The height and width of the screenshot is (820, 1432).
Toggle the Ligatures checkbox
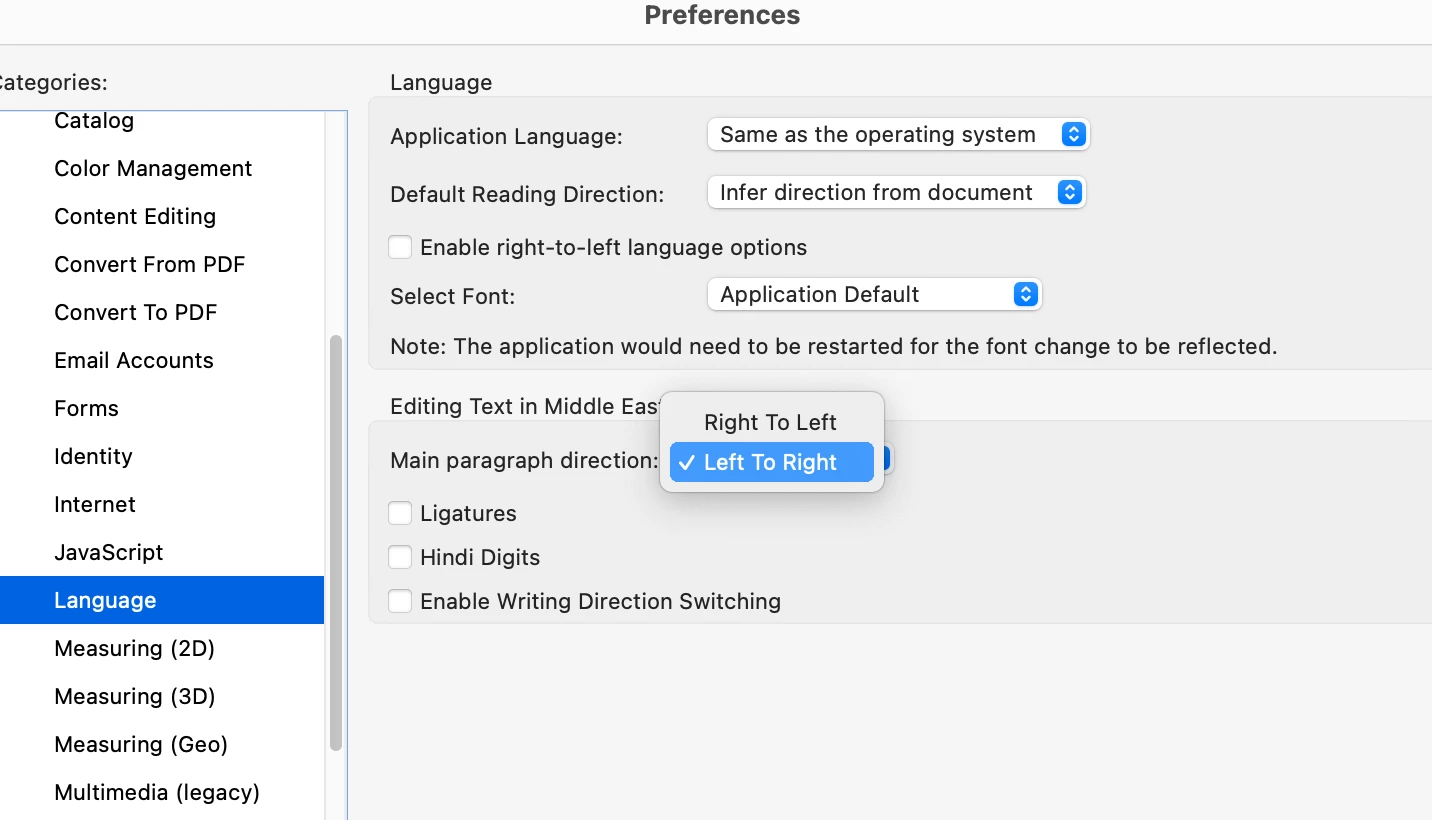click(x=400, y=514)
